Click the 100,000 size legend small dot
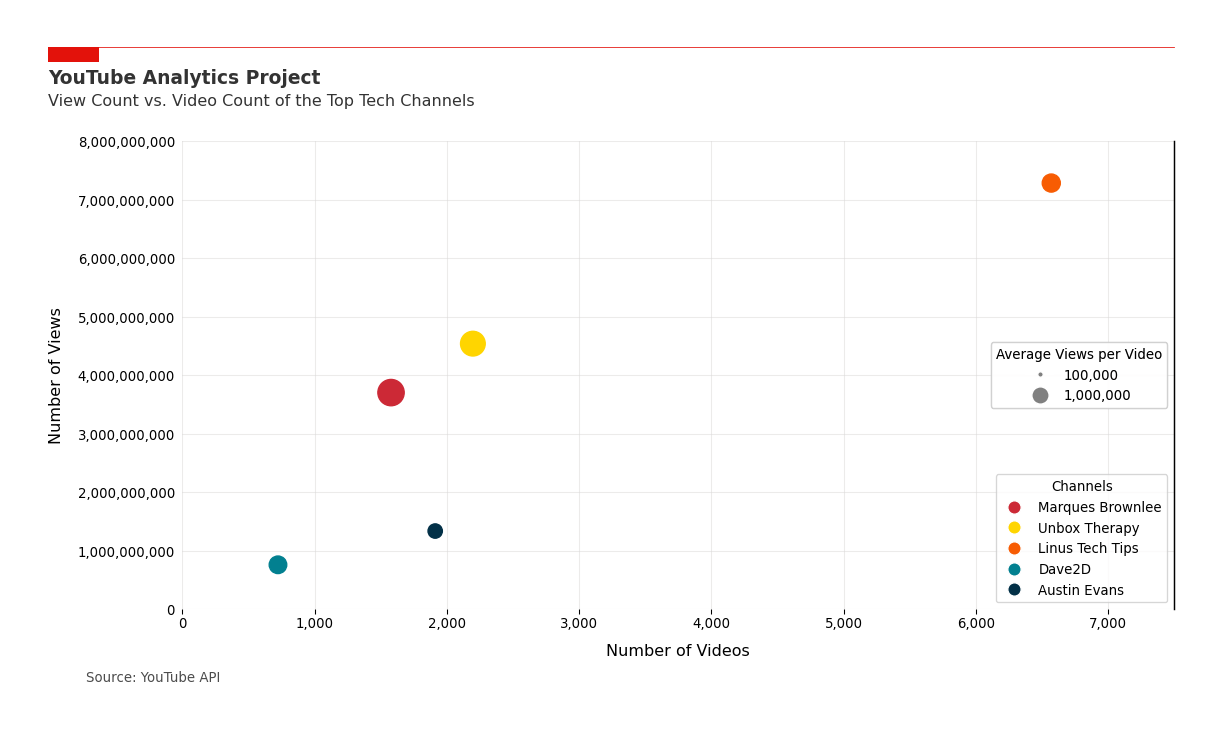The height and width of the screenshot is (732, 1222). click(1040, 375)
